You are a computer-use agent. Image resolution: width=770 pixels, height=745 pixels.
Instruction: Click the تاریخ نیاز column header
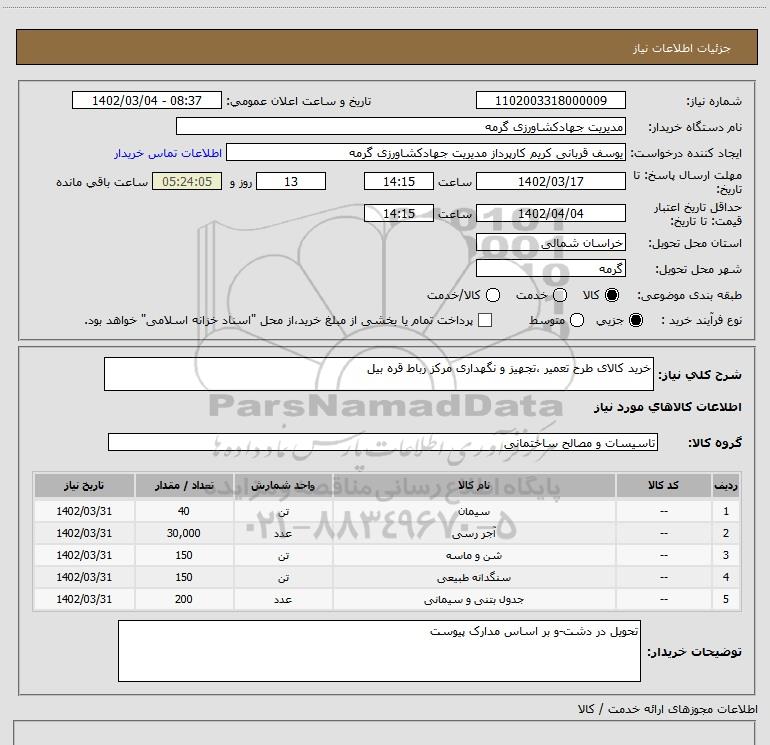pos(84,485)
